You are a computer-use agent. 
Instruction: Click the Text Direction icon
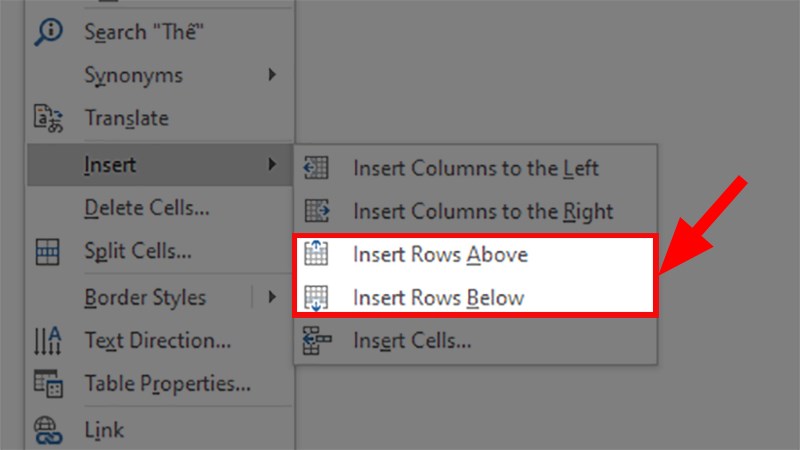[48, 340]
